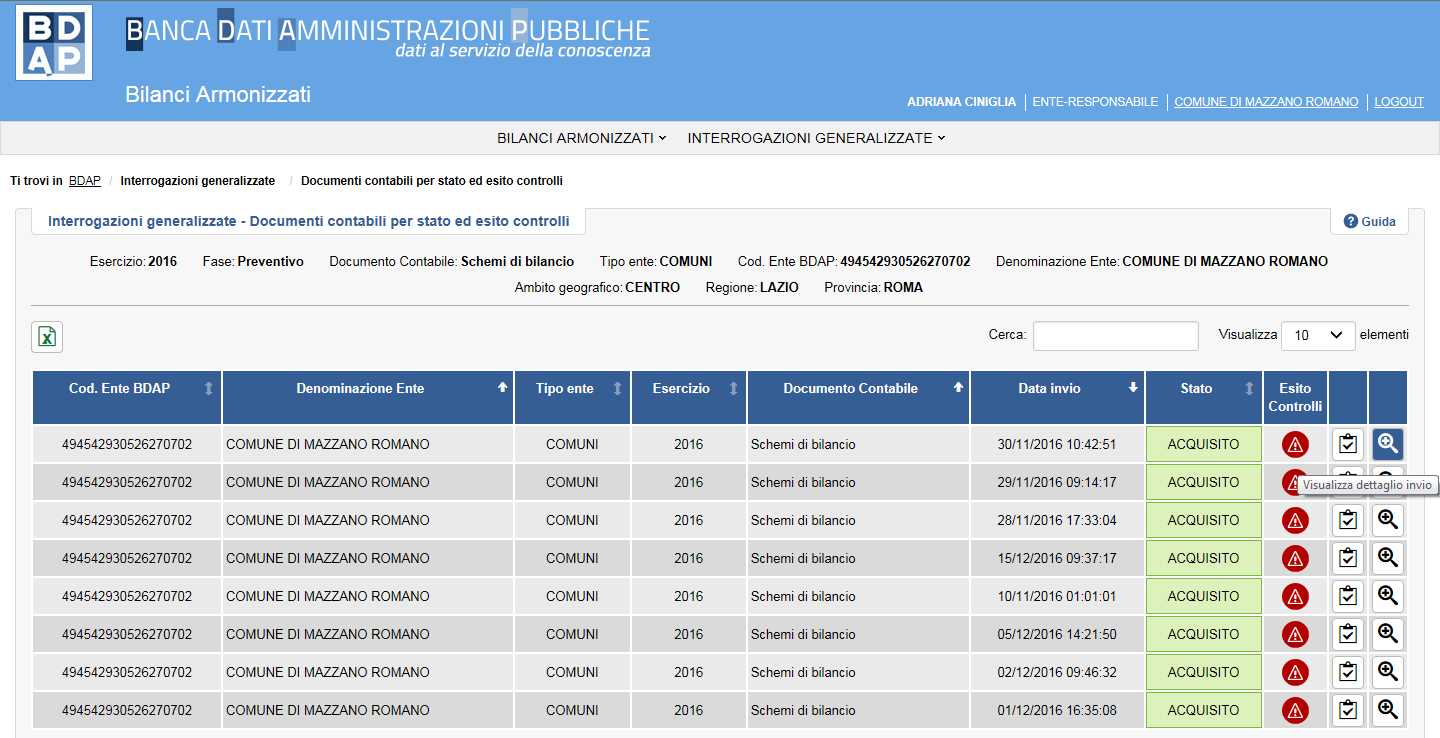The height and width of the screenshot is (738, 1440).
Task: View send detail for 15/12/2016 09:37:17 row
Action: click(1387, 557)
